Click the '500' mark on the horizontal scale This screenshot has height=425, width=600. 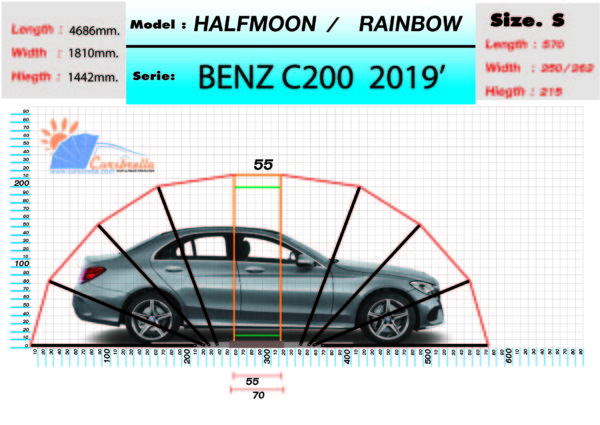pos(428,356)
